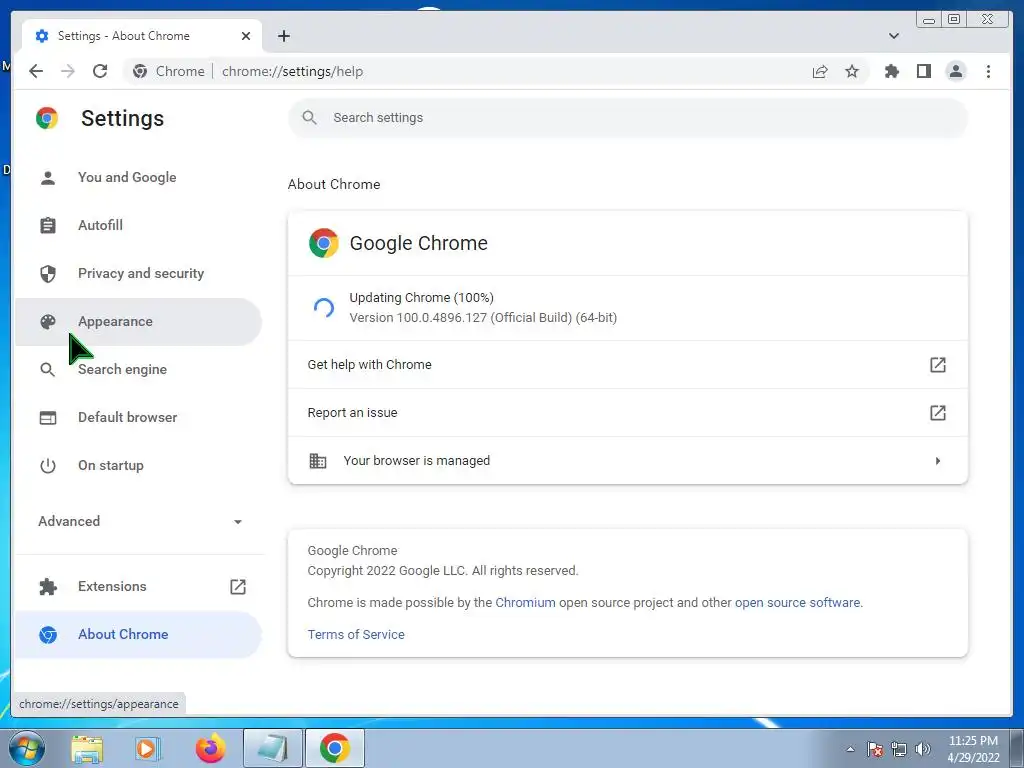Image resolution: width=1024 pixels, height=768 pixels.
Task: Expand the Advanced settings section
Action: 139,521
